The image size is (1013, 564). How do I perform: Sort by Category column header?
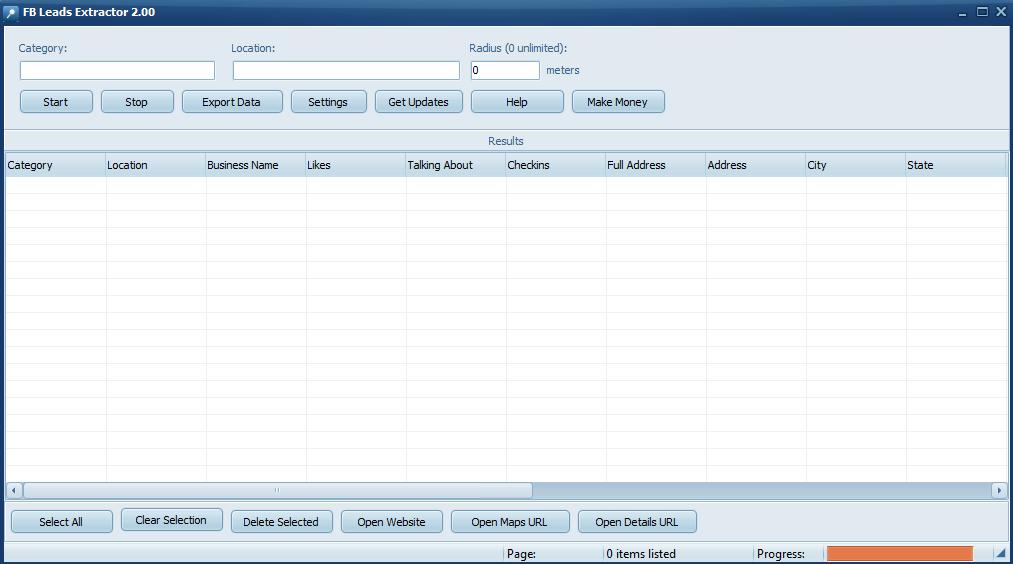click(x=55, y=165)
